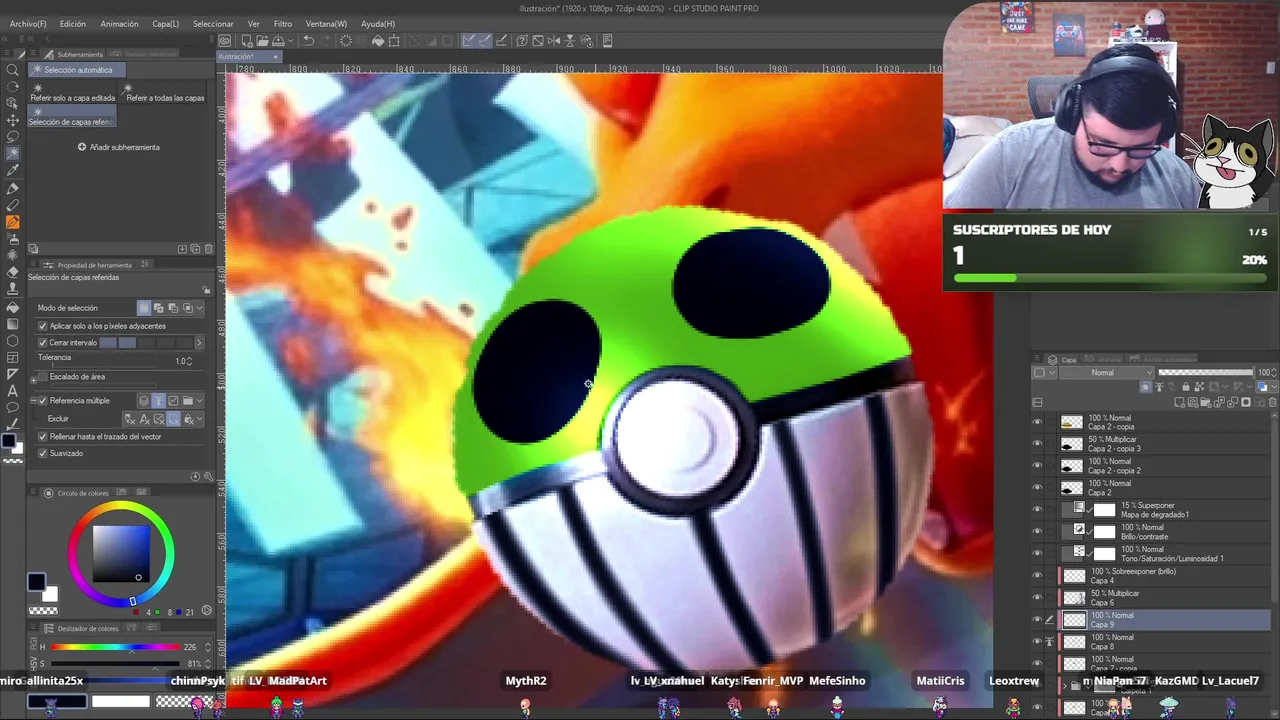Click the Fill bucket command bar icon
The width and height of the screenshot is (1280, 720).
tap(378, 41)
